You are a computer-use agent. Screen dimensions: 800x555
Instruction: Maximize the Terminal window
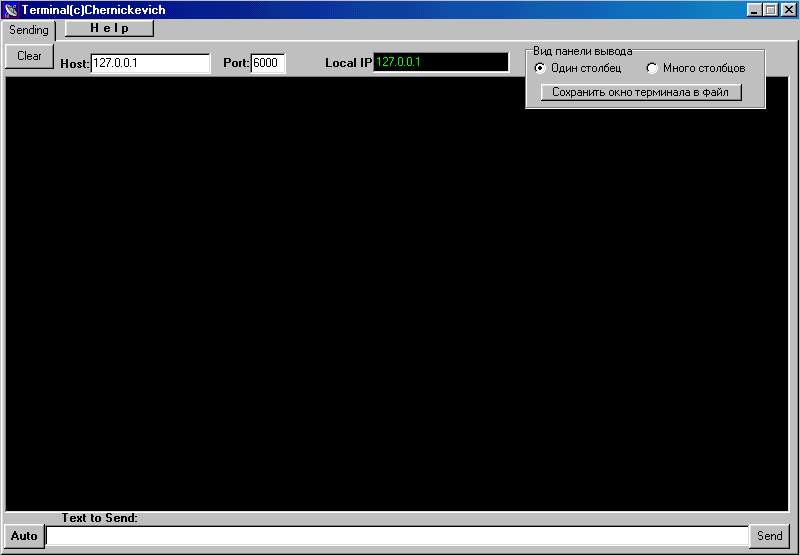click(770, 10)
